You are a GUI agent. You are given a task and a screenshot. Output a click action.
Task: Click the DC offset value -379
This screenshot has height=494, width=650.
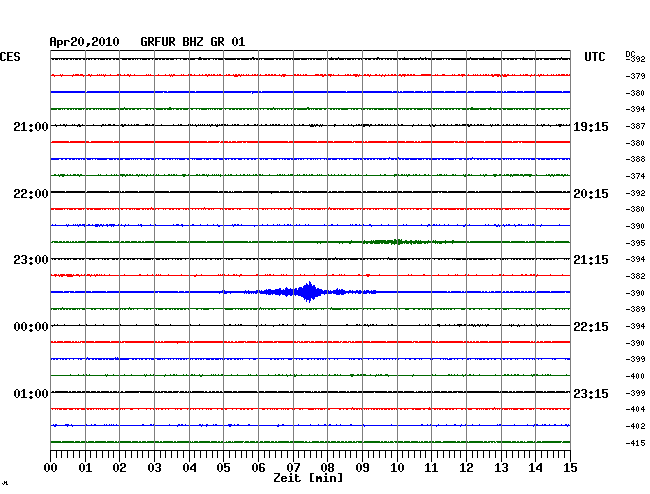point(635,76)
